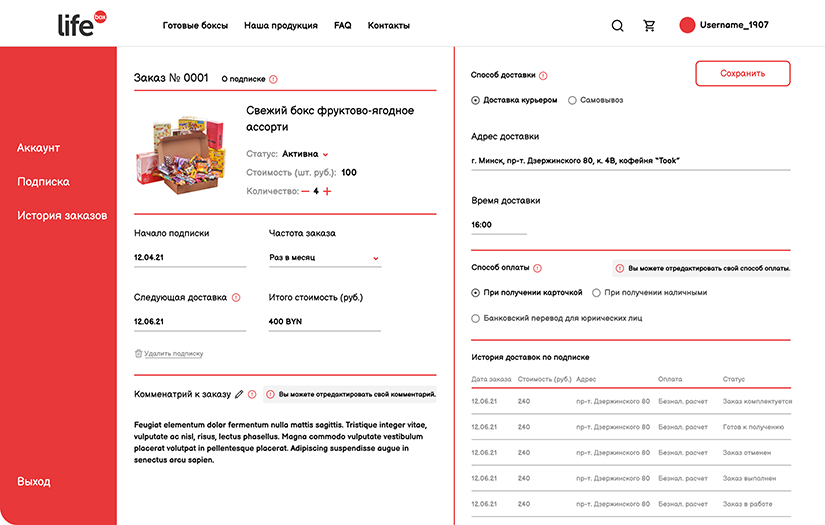Click the delivery address input field

pyautogui.click(x=630, y=160)
